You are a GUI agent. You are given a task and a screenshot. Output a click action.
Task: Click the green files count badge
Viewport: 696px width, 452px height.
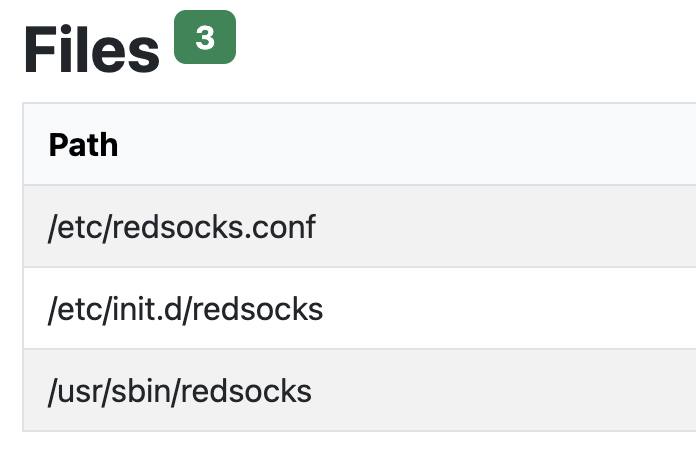tap(204, 38)
